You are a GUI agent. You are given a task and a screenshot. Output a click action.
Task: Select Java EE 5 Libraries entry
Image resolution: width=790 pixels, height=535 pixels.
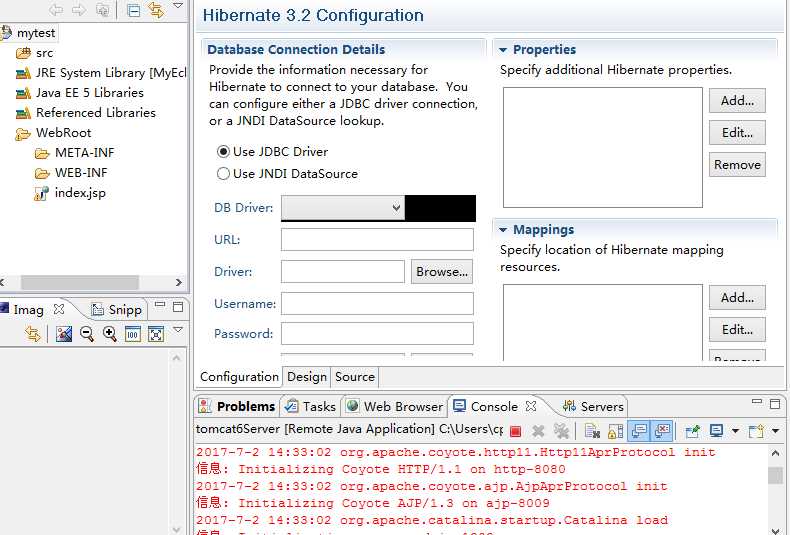(90, 93)
